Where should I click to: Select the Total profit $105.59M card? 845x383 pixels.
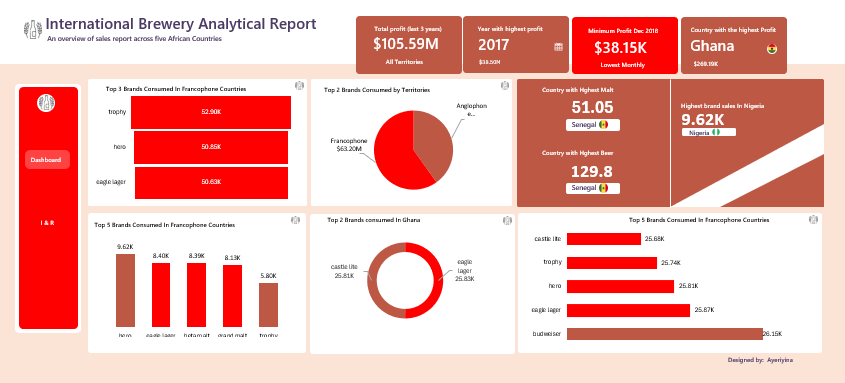coord(408,45)
